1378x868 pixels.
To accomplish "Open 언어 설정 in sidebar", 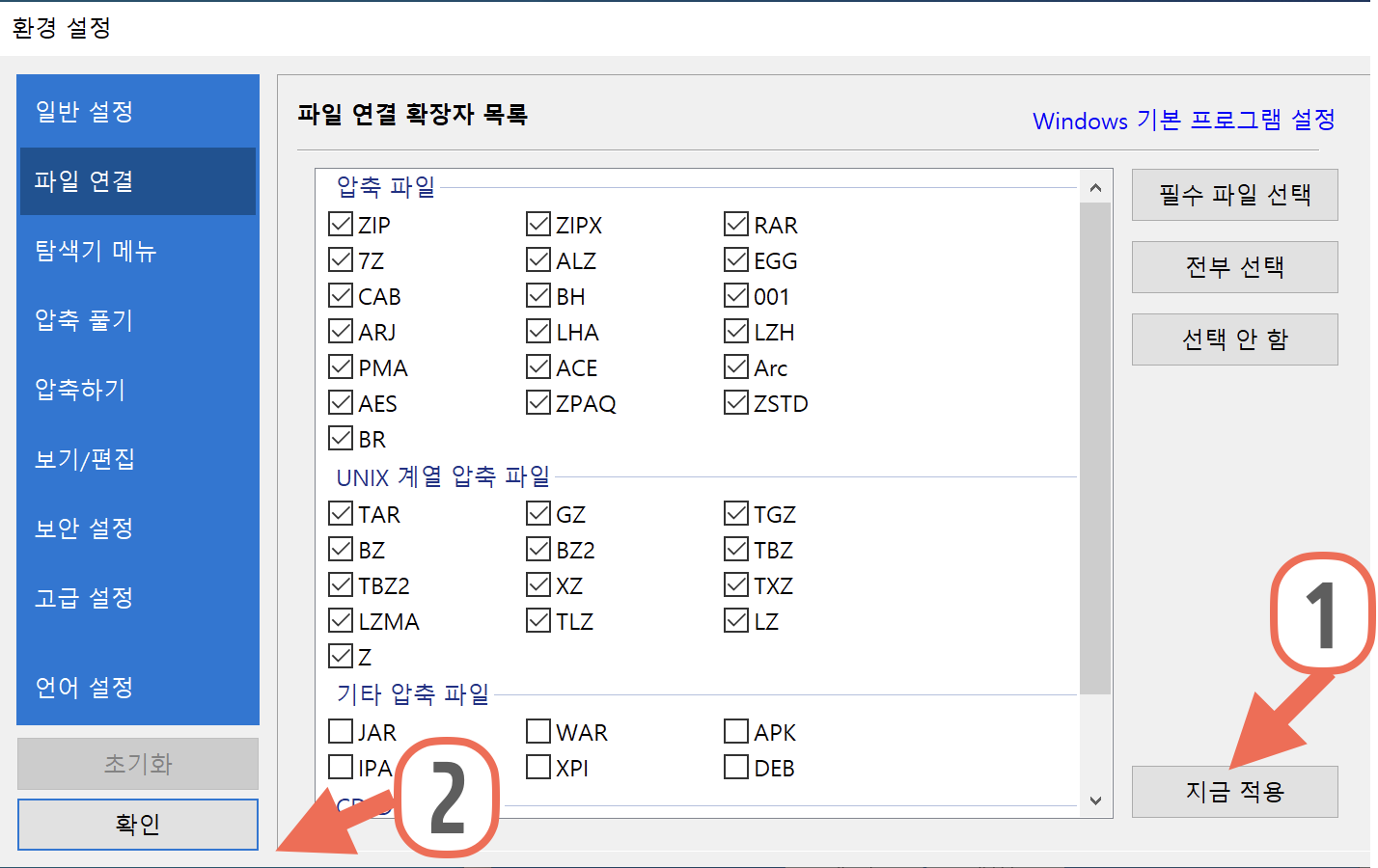I will (x=138, y=688).
